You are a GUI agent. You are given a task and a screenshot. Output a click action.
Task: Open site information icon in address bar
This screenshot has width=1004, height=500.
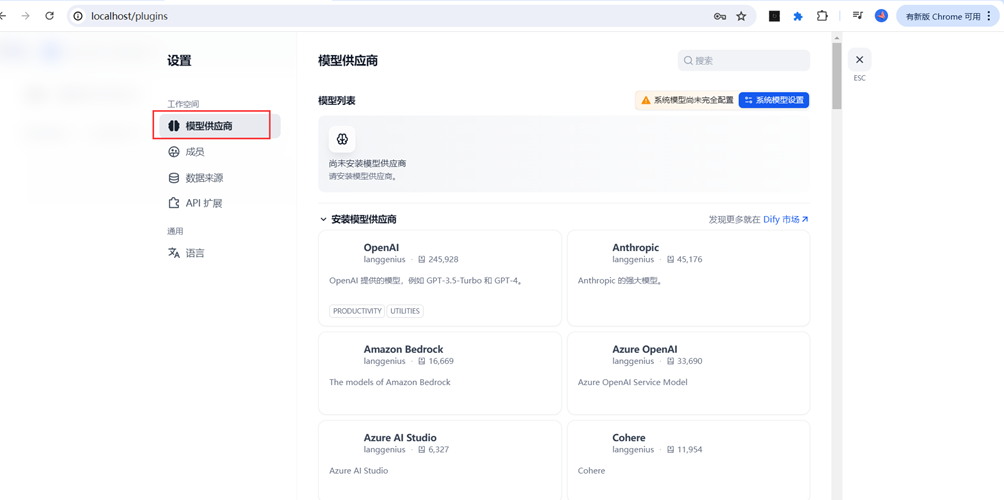[x=79, y=16]
